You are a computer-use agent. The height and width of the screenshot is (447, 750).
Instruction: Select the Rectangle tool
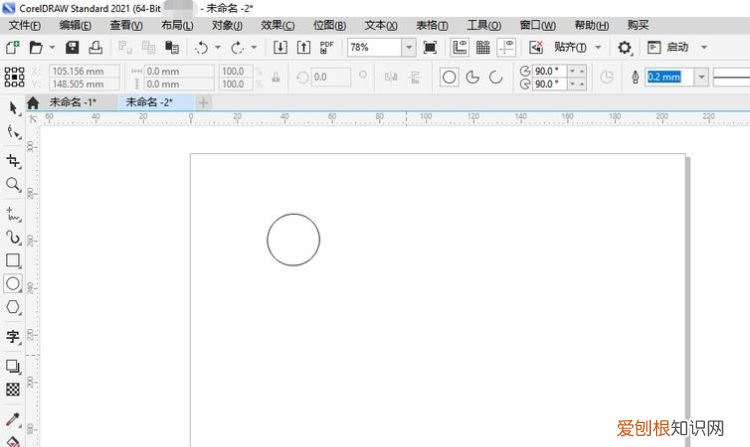pyautogui.click(x=13, y=260)
